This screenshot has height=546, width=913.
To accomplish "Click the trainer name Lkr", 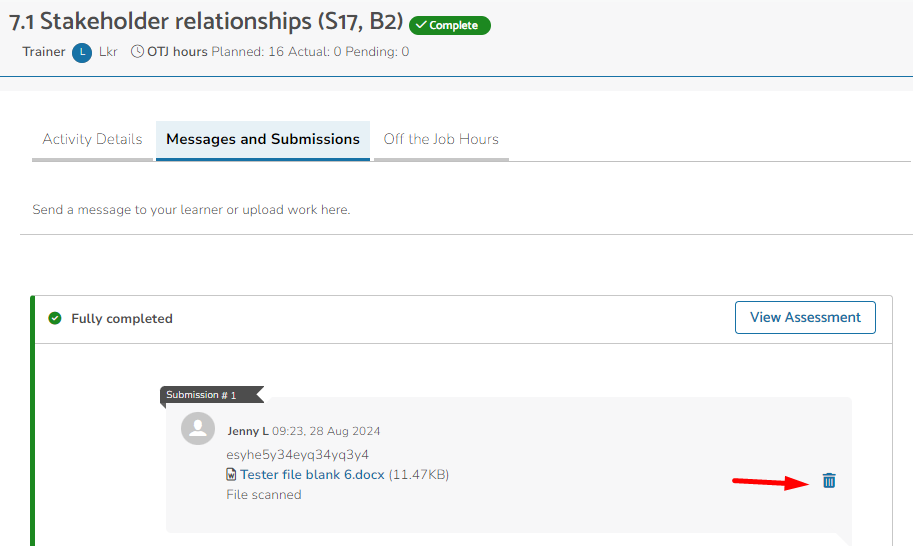I will click(x=108, y=52).
